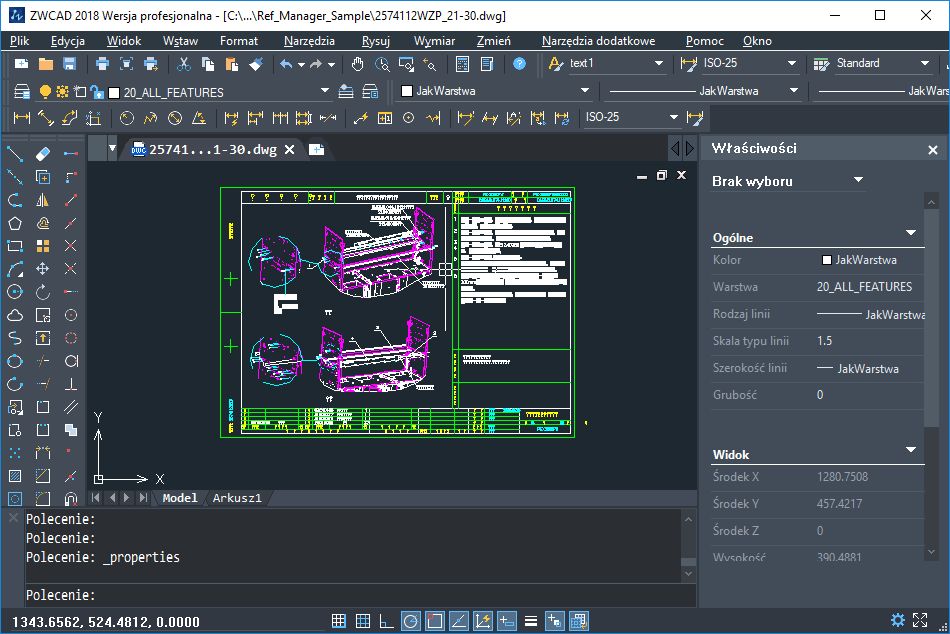Toggle Object Snap Tracking in status bar
Viewport: 950px width, 634px height.
pos(459,621)
